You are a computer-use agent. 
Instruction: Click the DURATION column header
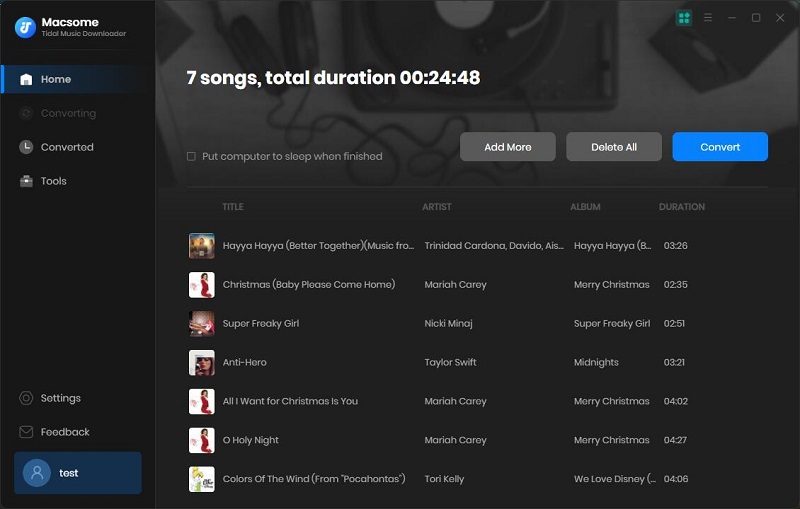682,207
